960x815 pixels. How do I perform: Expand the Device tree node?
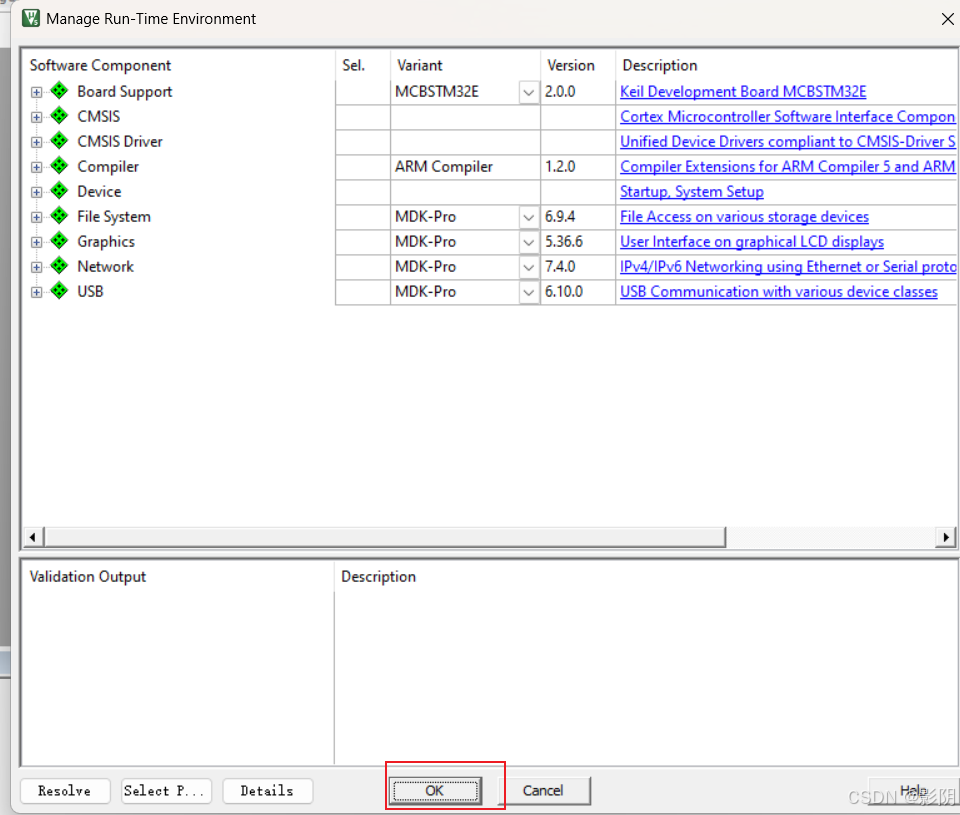pos(37,192)
